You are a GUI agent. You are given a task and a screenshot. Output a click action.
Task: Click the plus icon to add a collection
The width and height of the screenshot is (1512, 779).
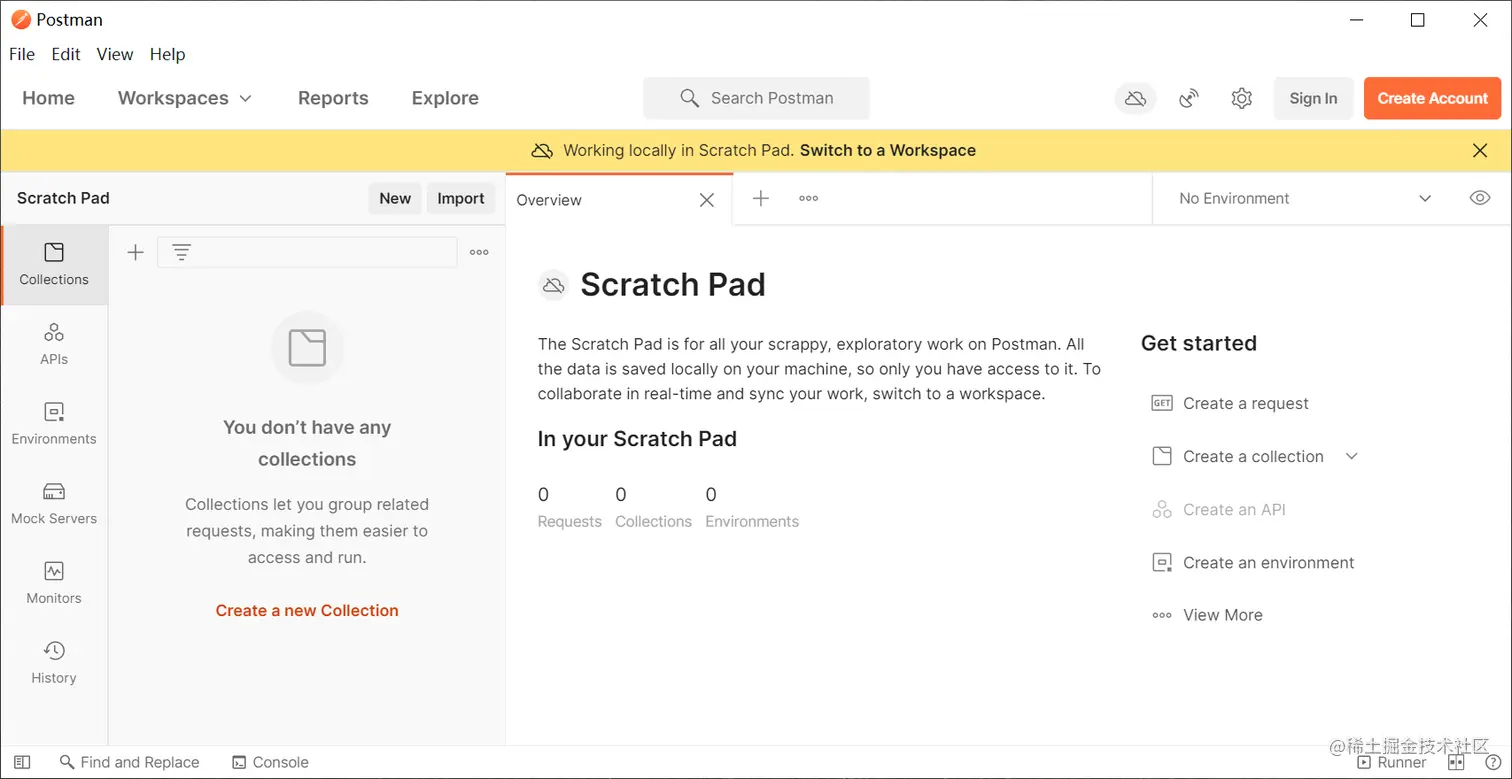coord(136,252)
